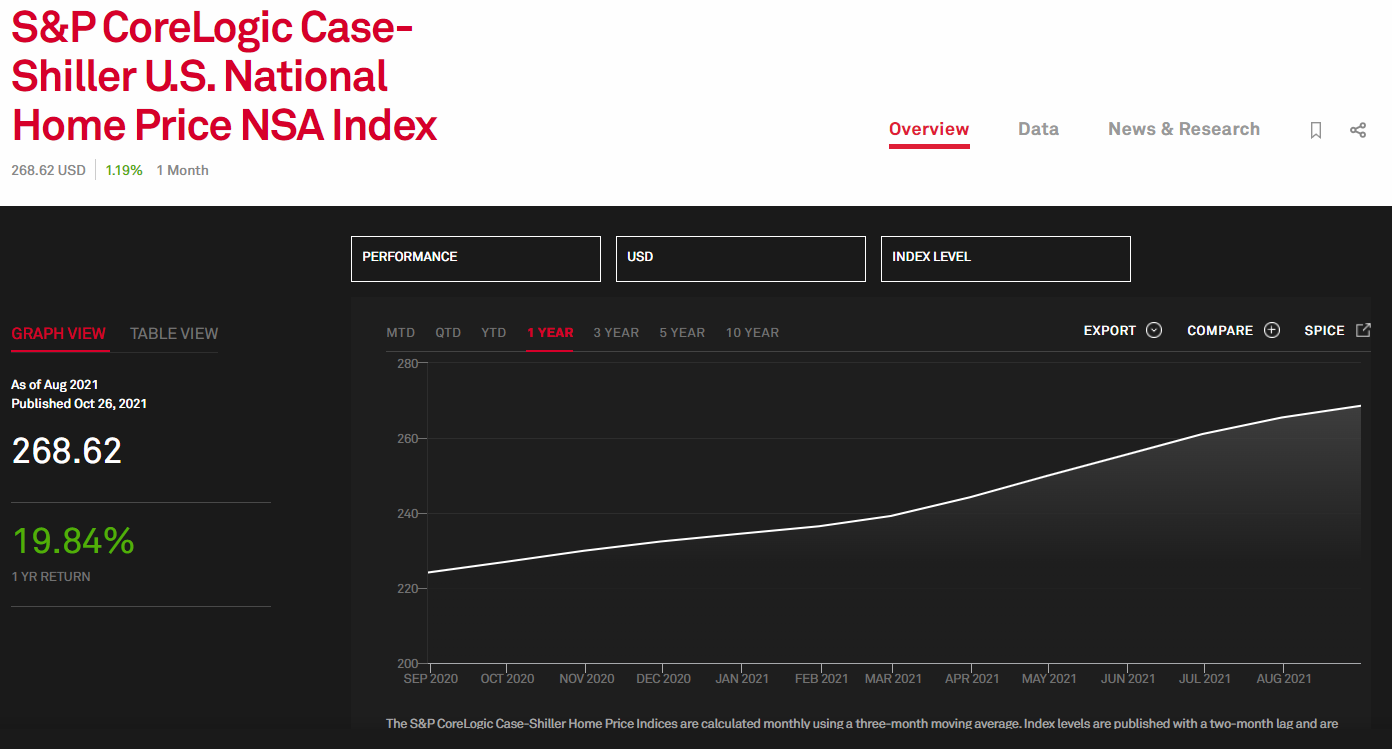Click the 1 YR RETURN label
Image resolution: width=1392 pixels, height=749 pixels.
51,577
